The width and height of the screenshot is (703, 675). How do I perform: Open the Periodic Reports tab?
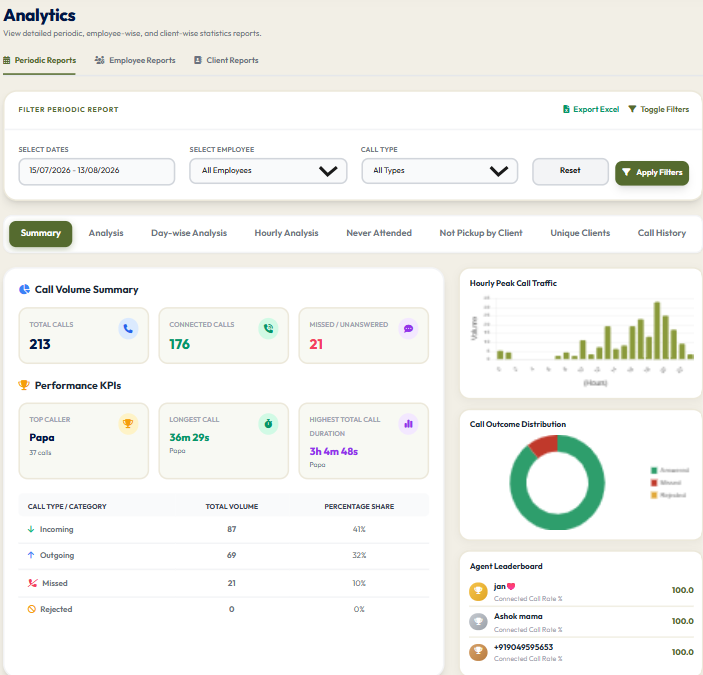coord(39,60)
